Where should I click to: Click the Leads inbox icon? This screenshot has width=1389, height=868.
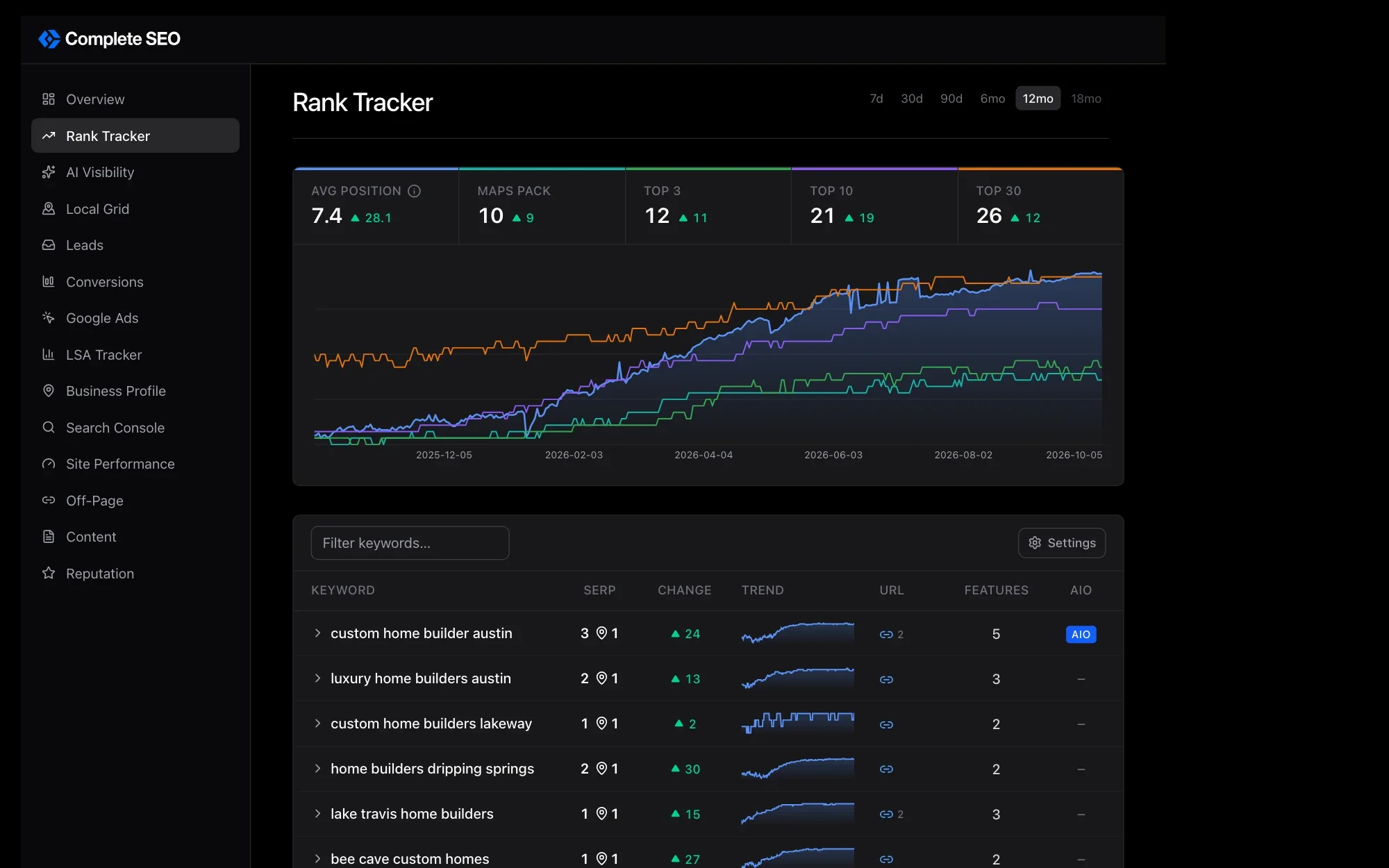[x=49, y=245]
